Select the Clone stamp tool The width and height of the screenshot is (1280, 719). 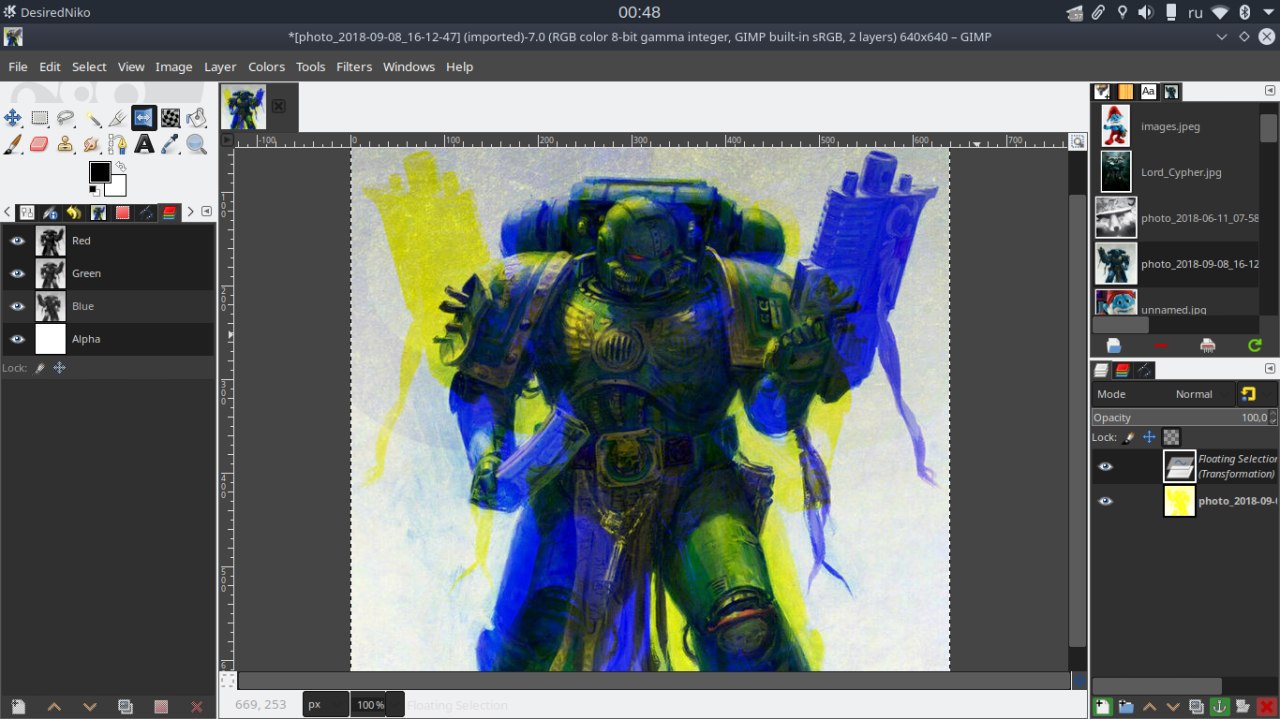(66, 144)
